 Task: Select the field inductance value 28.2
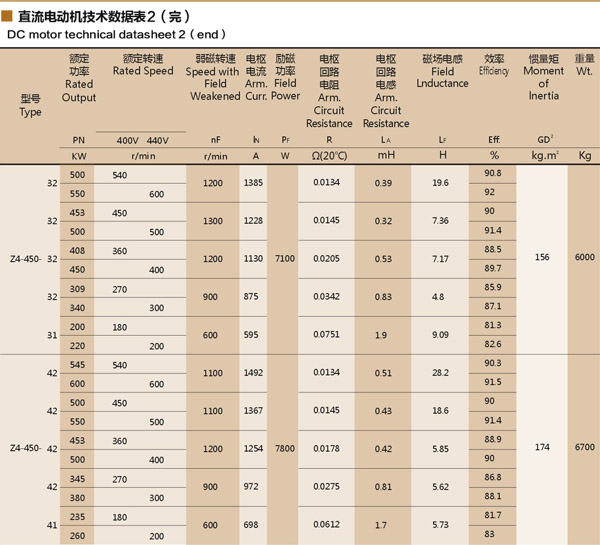pos(440,373)
